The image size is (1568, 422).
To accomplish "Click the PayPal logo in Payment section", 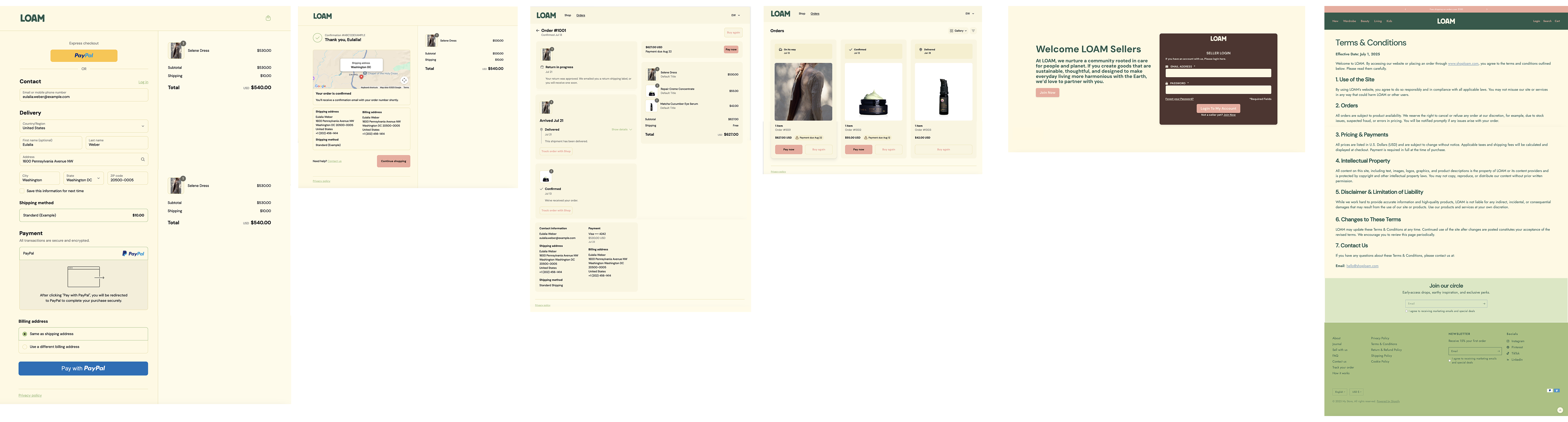I will (133, 253).
